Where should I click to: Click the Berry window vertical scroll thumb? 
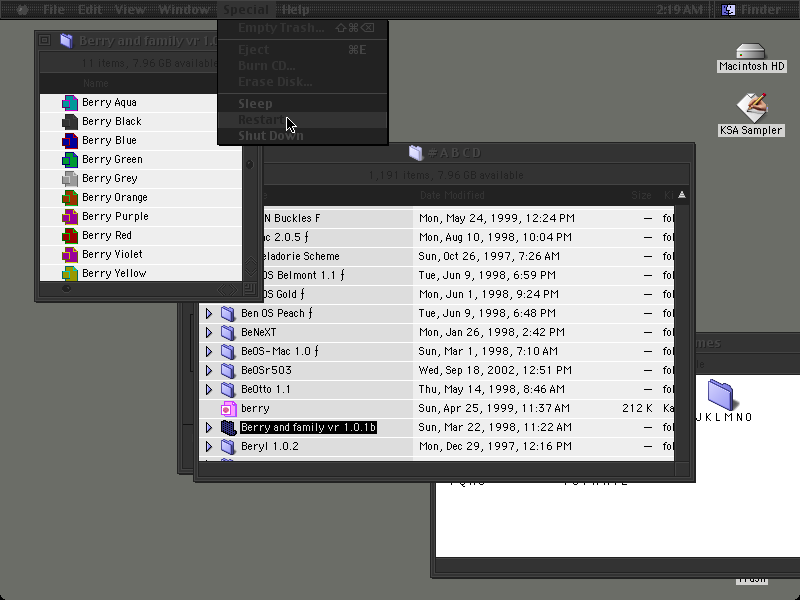[x=249, y=164]
